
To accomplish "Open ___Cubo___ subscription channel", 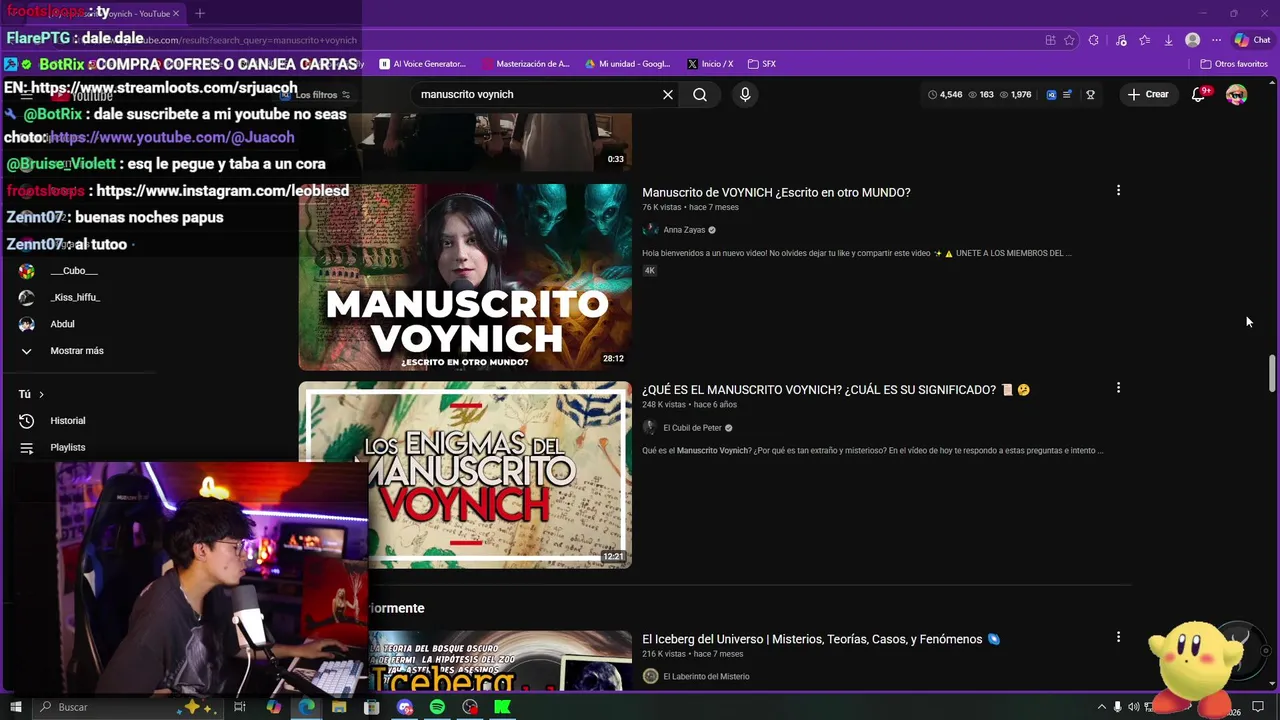I will [x=74, y=271].
